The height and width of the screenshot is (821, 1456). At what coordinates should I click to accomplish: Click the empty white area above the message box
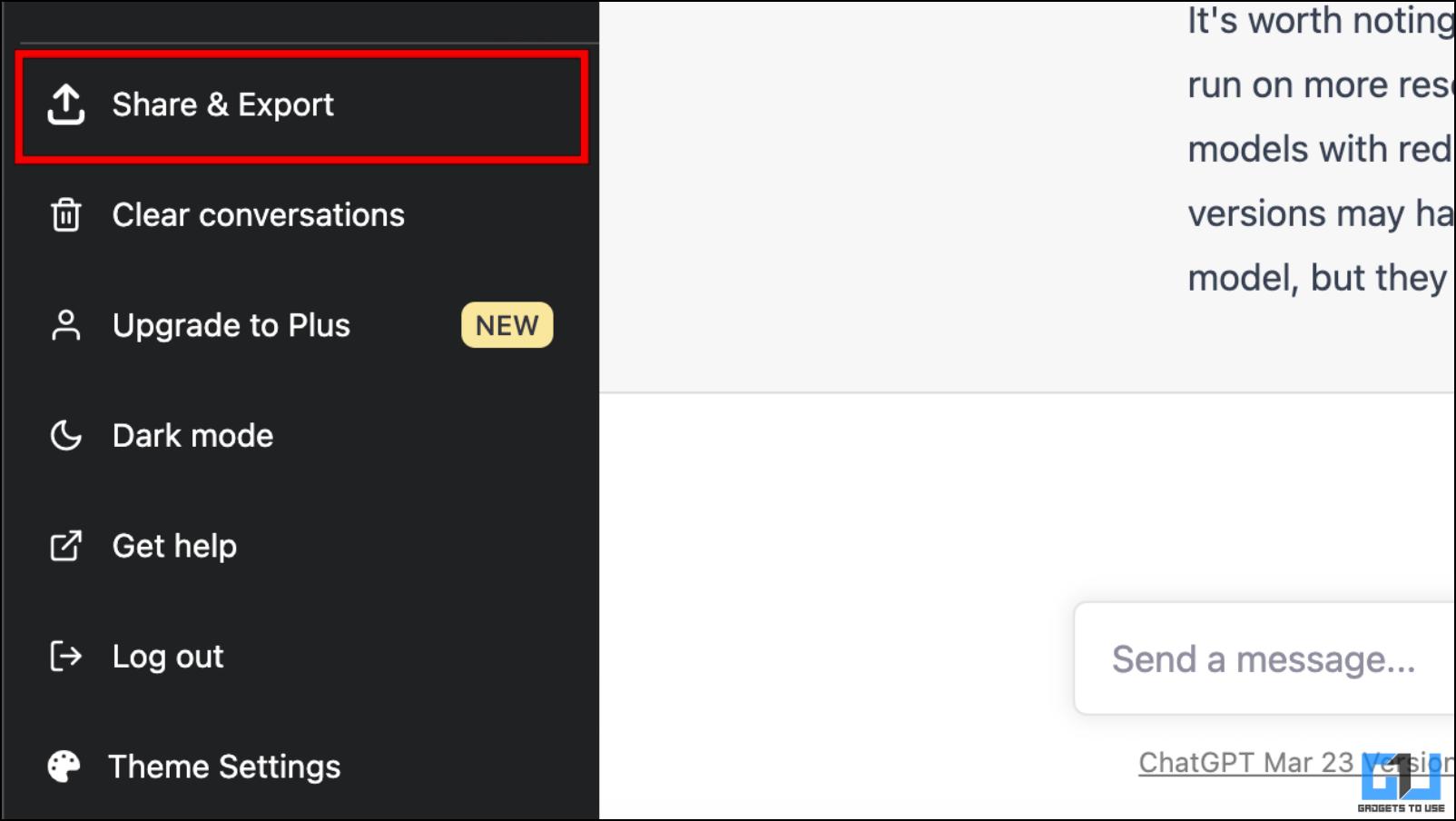pyautogui.click(x=1028, y=495)
